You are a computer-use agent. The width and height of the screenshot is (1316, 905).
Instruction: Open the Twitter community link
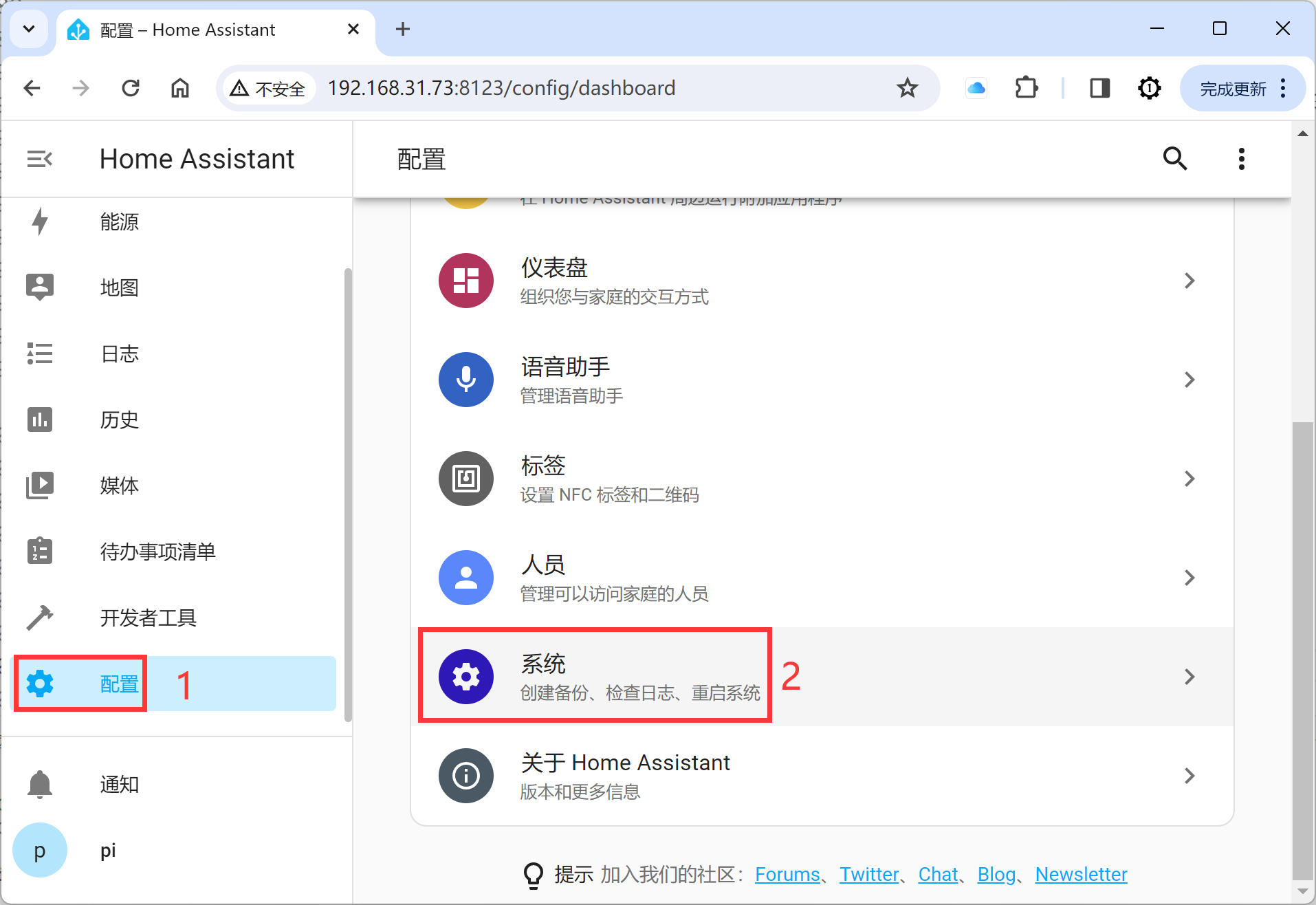pos(869,874)
